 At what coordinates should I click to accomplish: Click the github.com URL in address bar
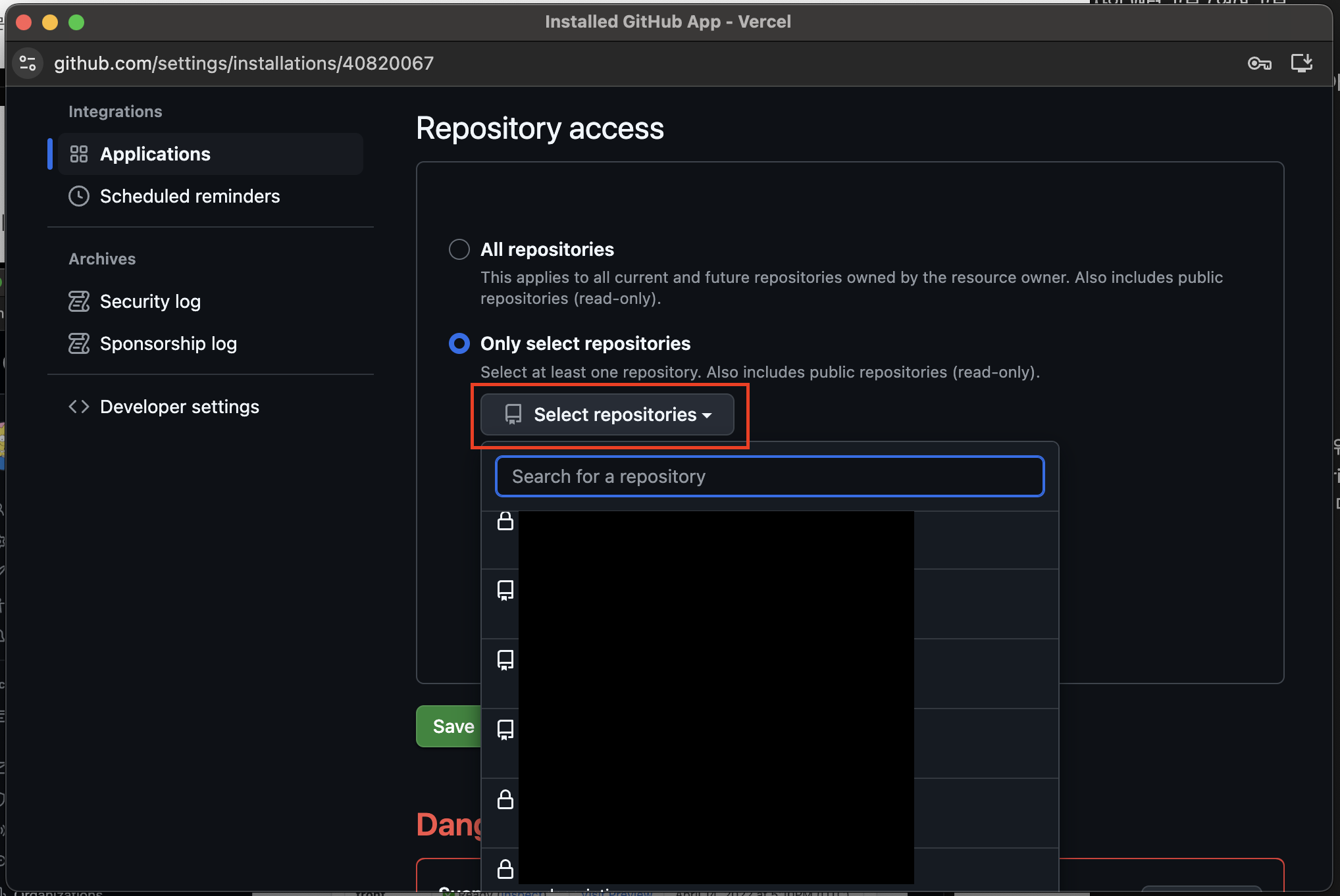coord(244,63)
